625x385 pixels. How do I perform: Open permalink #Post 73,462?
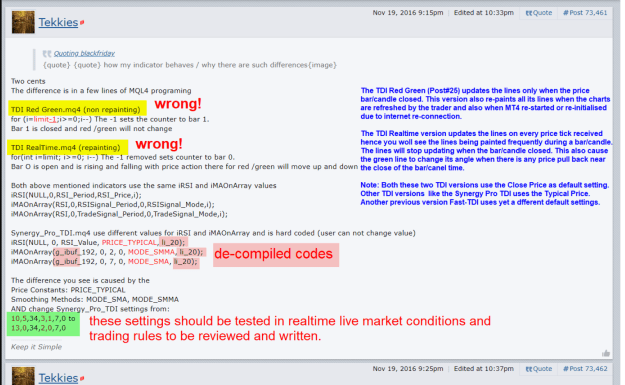[x=585, y=369]
